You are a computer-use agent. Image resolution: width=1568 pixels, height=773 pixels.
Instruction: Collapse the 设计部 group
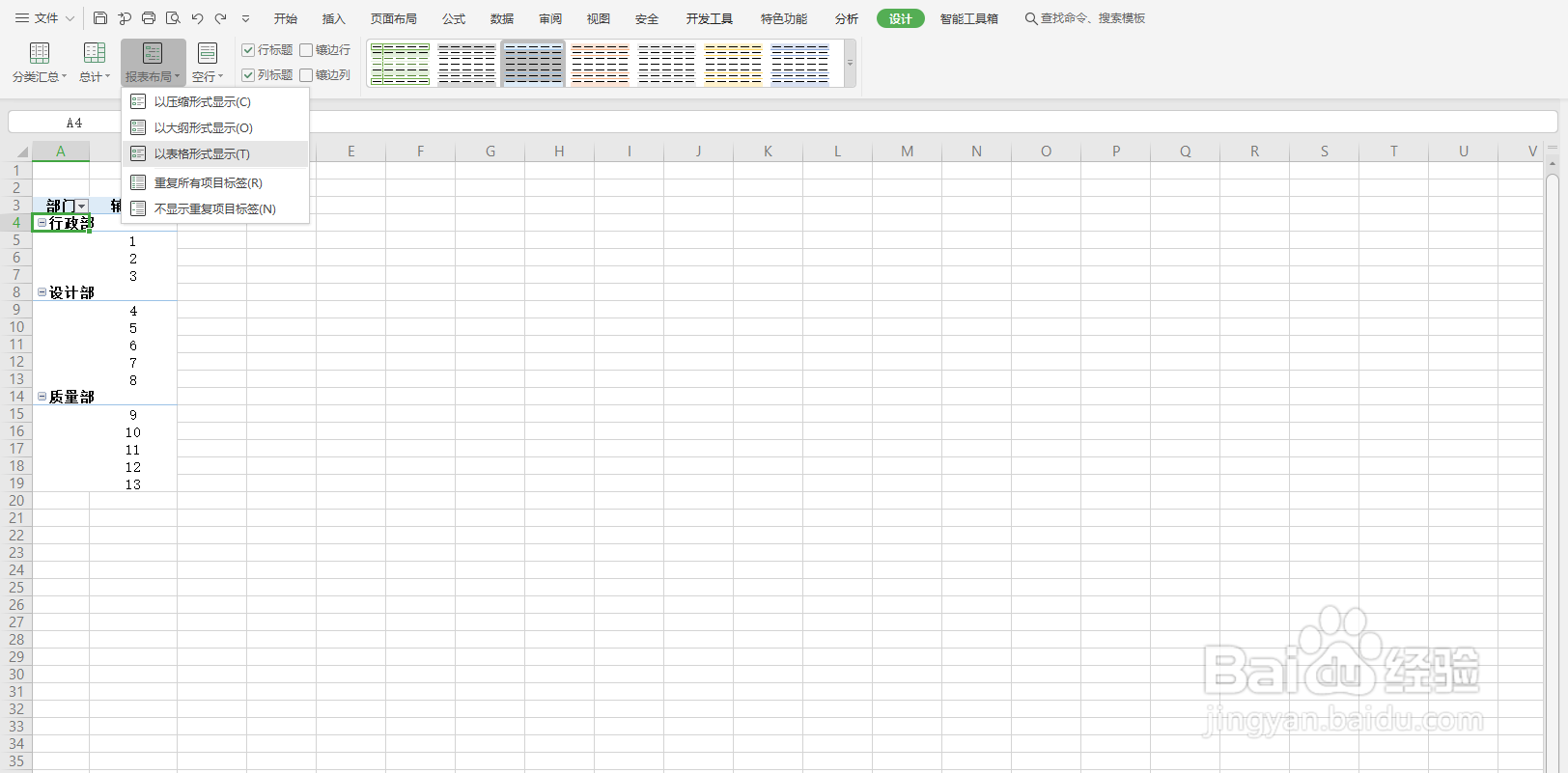[42, 291]
